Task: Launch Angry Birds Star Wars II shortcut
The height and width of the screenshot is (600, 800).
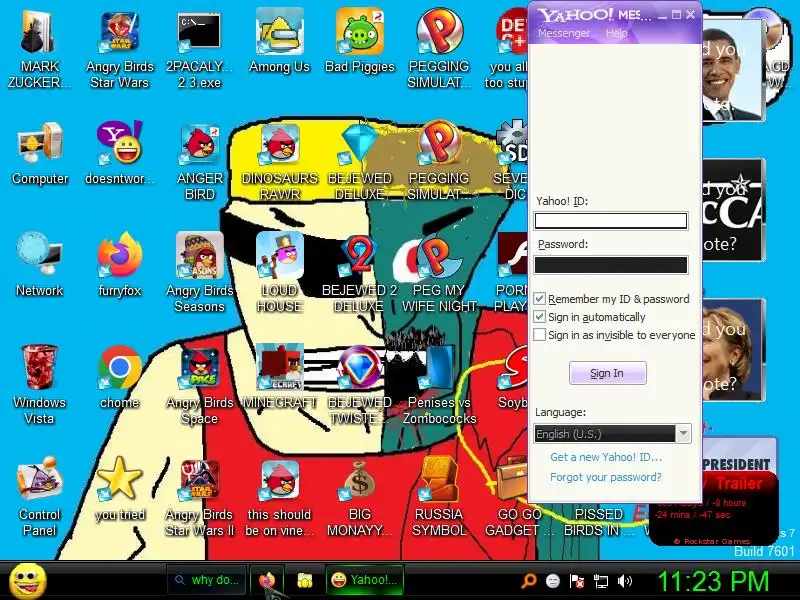Action: tap(199, 496)
